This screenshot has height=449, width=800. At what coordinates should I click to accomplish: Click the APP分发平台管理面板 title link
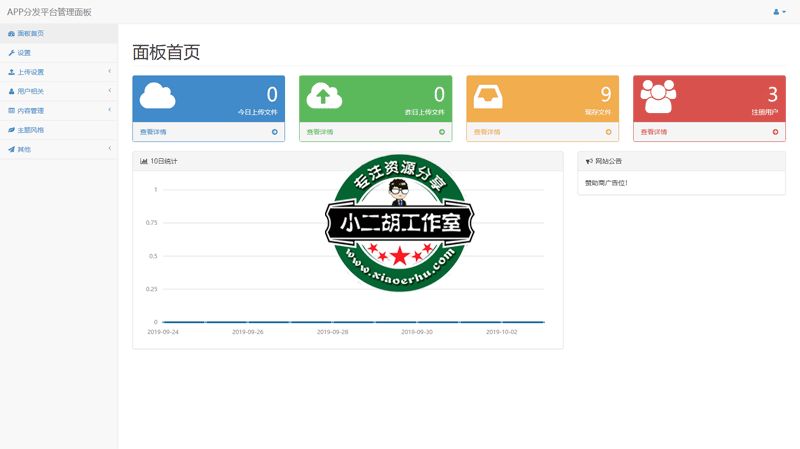tap(49, 12)
